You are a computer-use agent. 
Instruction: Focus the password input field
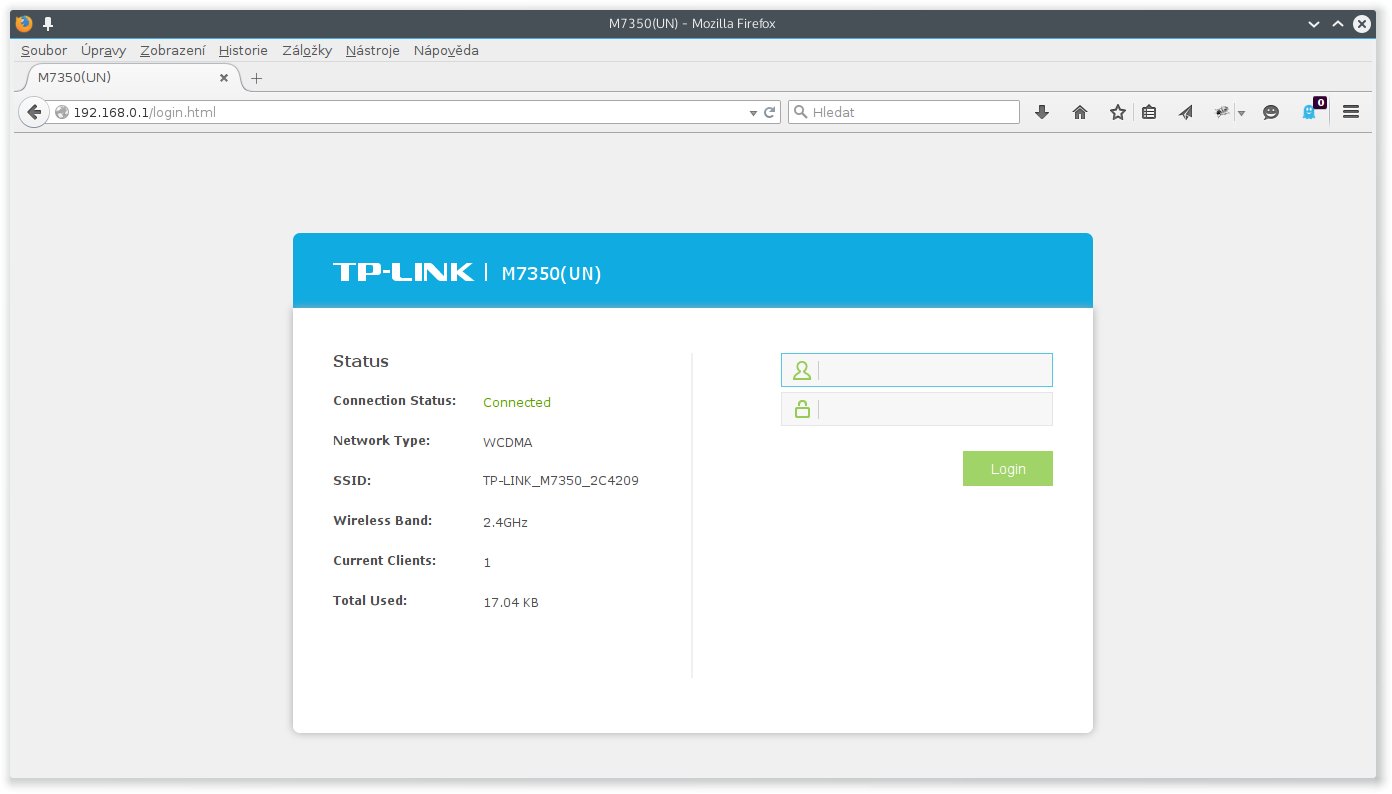tap(917, 409)
